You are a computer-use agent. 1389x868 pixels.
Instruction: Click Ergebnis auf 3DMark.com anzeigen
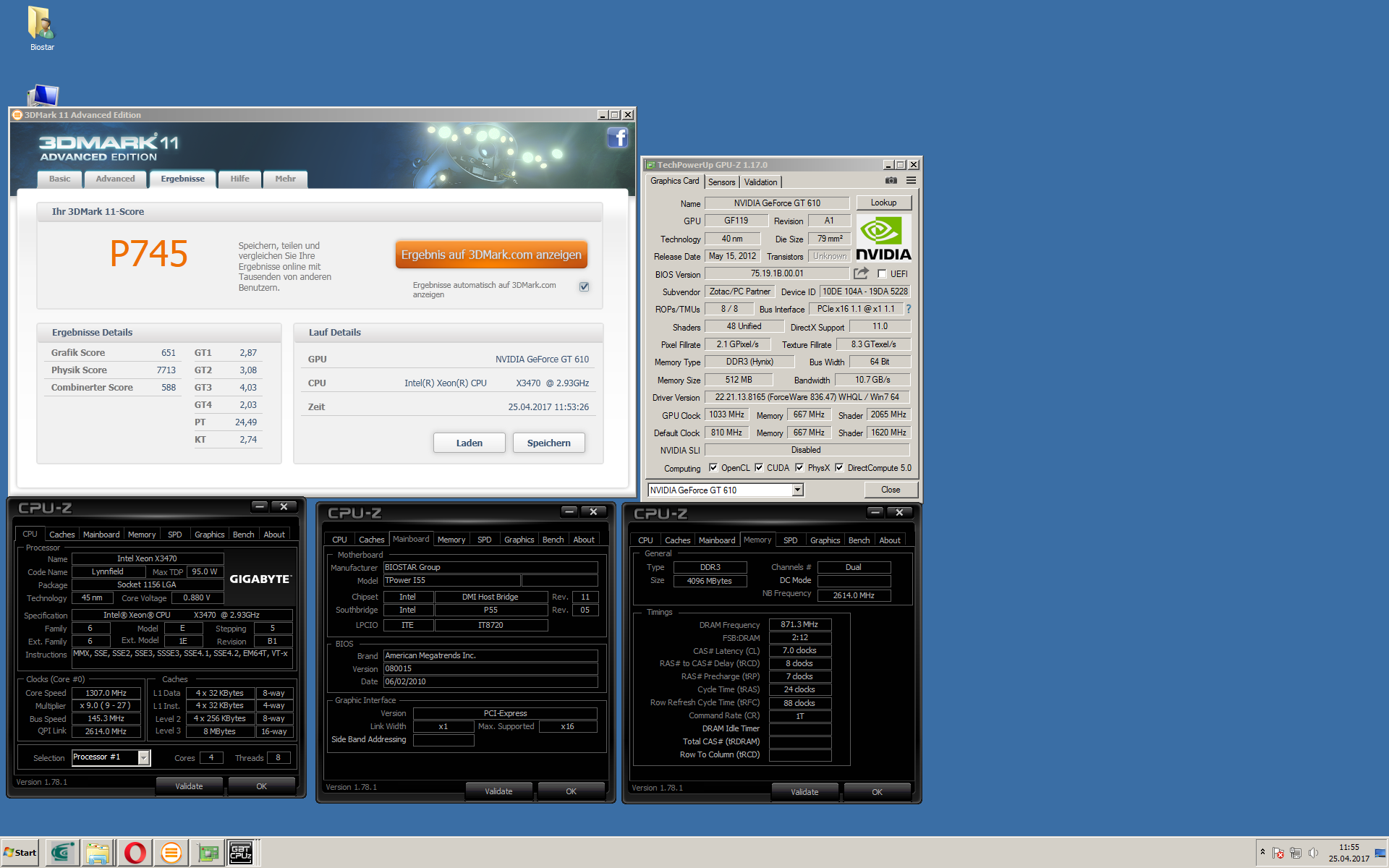(x=491, y=255)
